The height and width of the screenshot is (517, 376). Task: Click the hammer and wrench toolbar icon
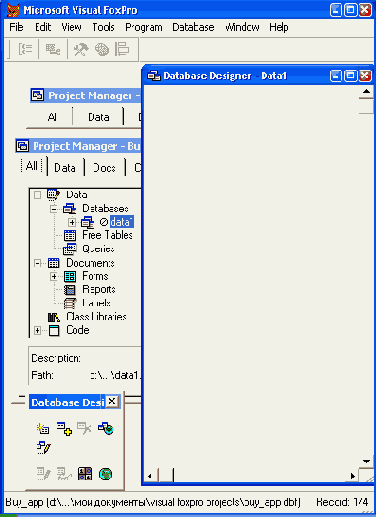click(x=81, y=50)
